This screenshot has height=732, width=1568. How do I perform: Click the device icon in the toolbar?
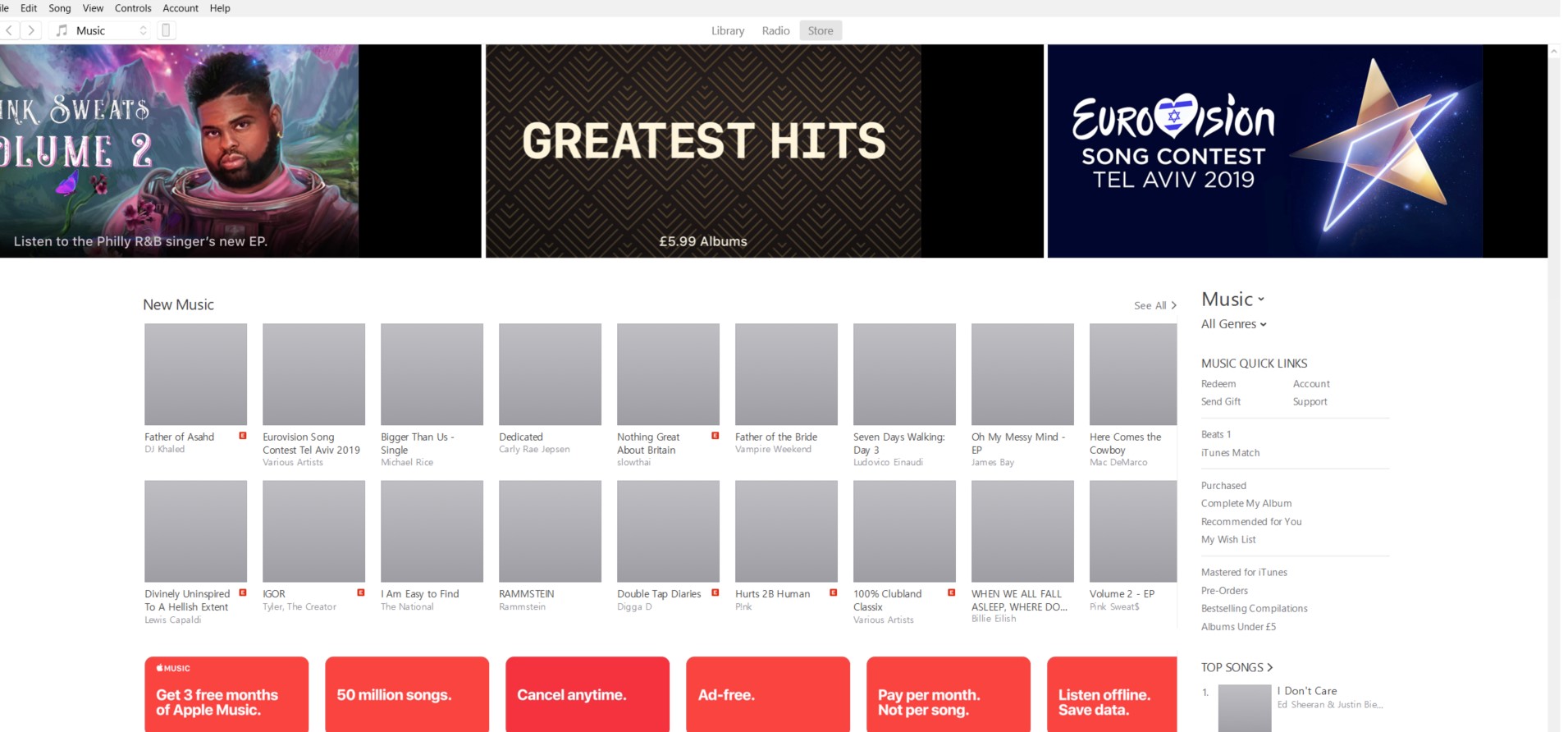pyautogui.click(x=166, y=30)
